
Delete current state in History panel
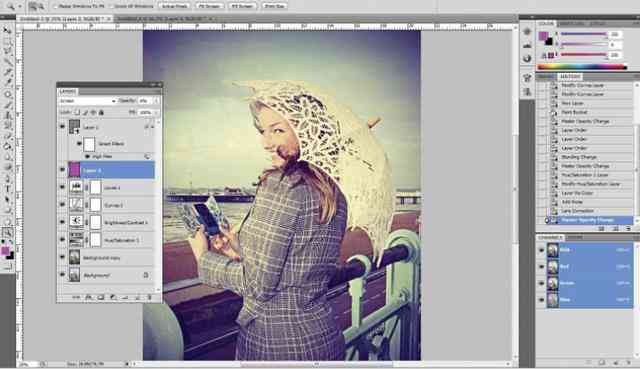click(628, 229)
